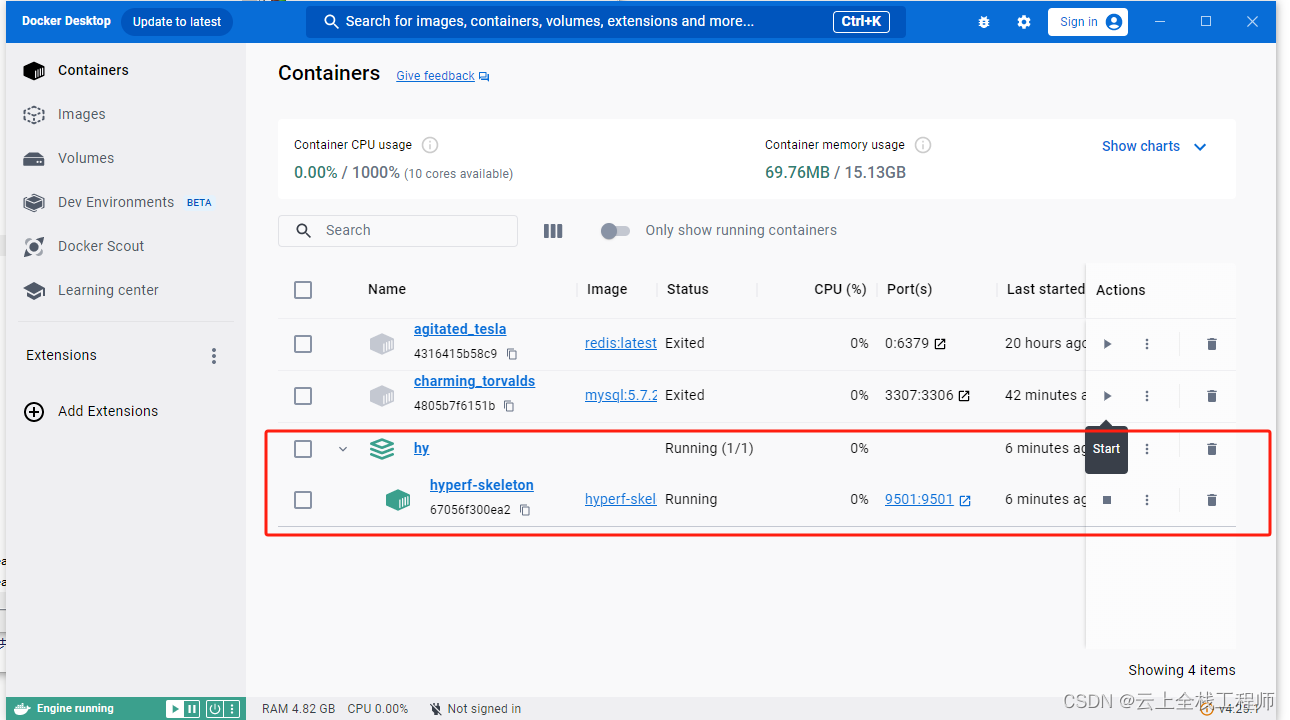1290x720 pixels.
Task: Check the charming_torvalds row checkbox
Action: pyautogui.click(x=303, y=396)
